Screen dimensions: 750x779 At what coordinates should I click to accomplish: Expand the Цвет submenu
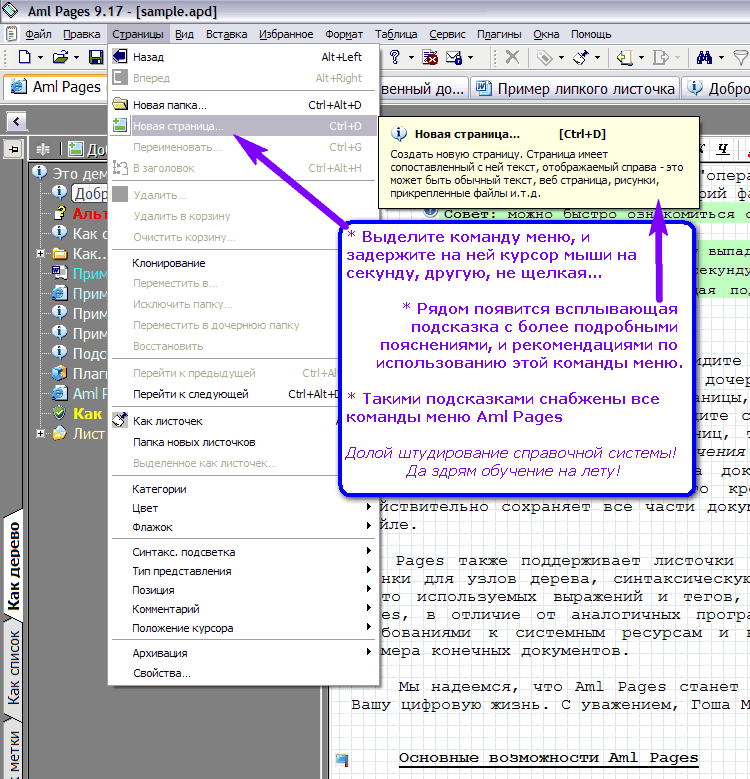click(x=244, y=508)
